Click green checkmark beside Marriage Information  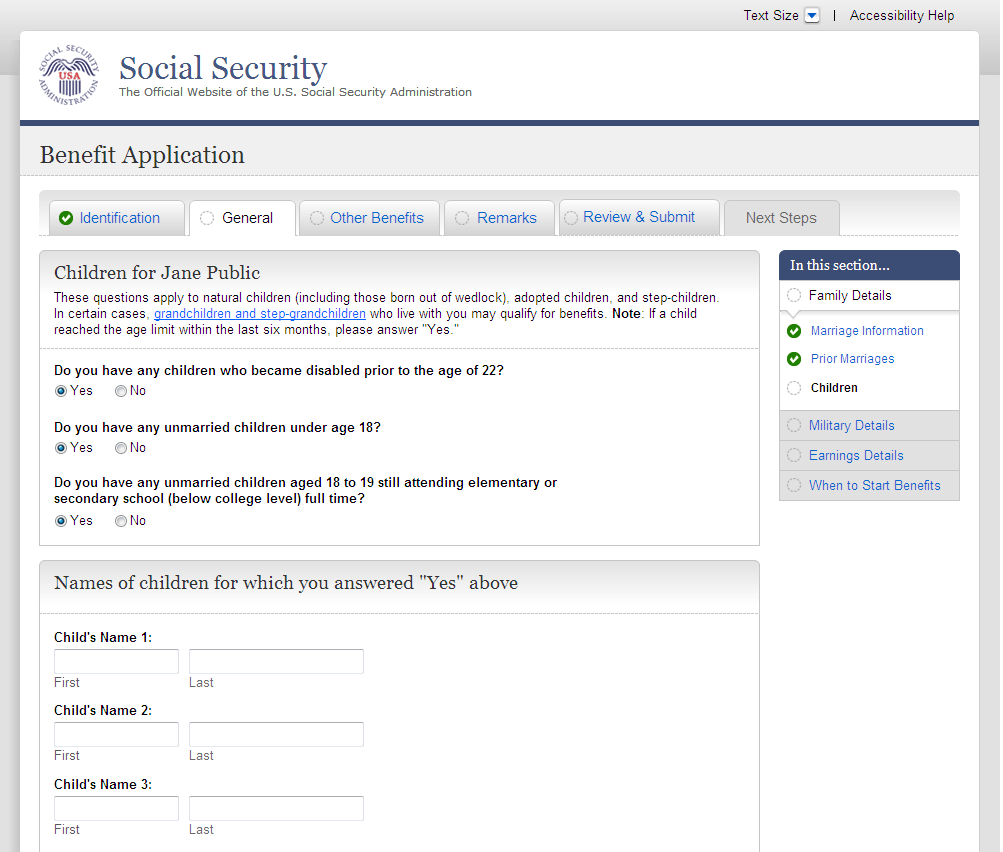(794, 331)
